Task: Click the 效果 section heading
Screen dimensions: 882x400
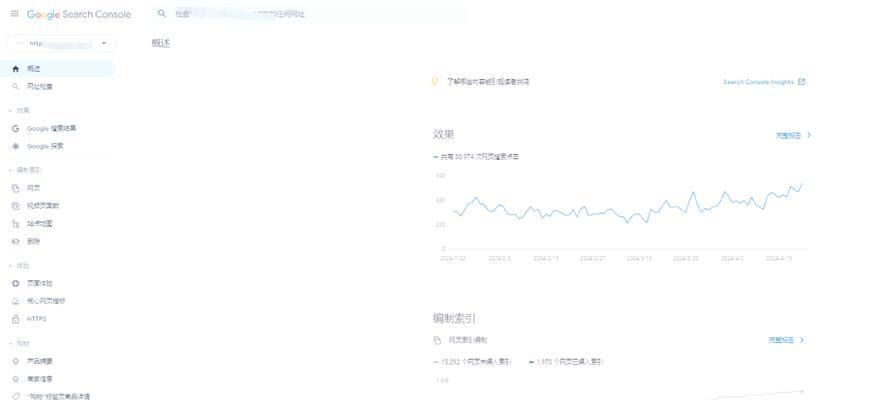Action: tap(443, 134)
